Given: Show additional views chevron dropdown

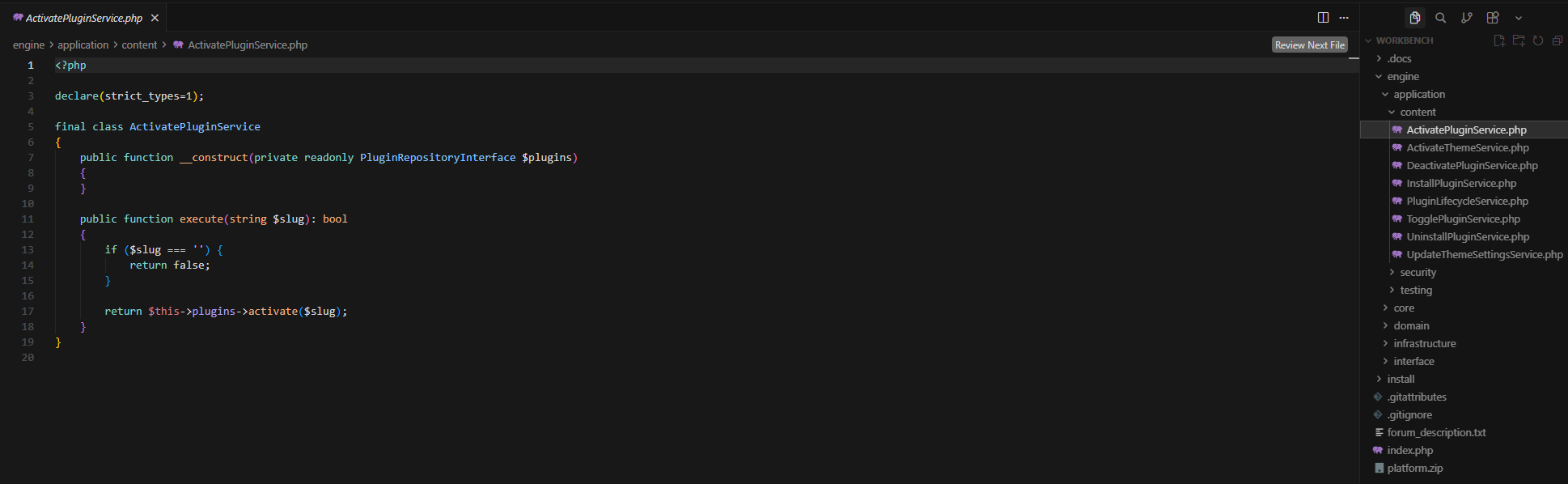Looking at the screenshot, I should click(x=1519, y=18).
